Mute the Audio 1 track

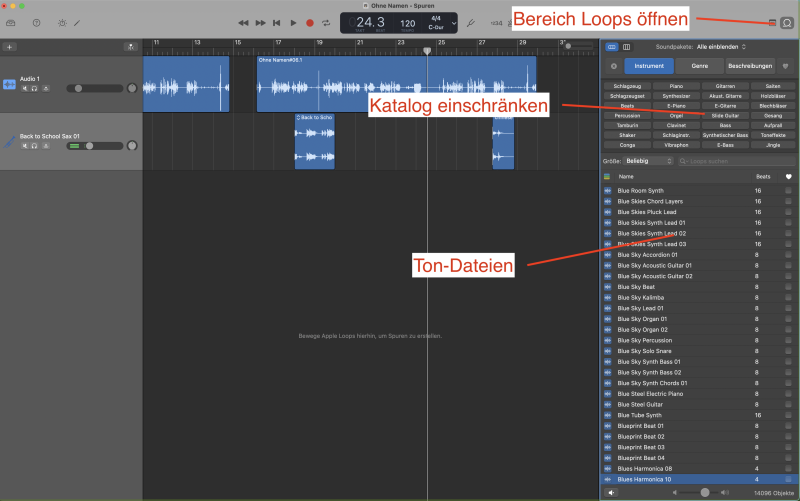click(x=24, y=88)
